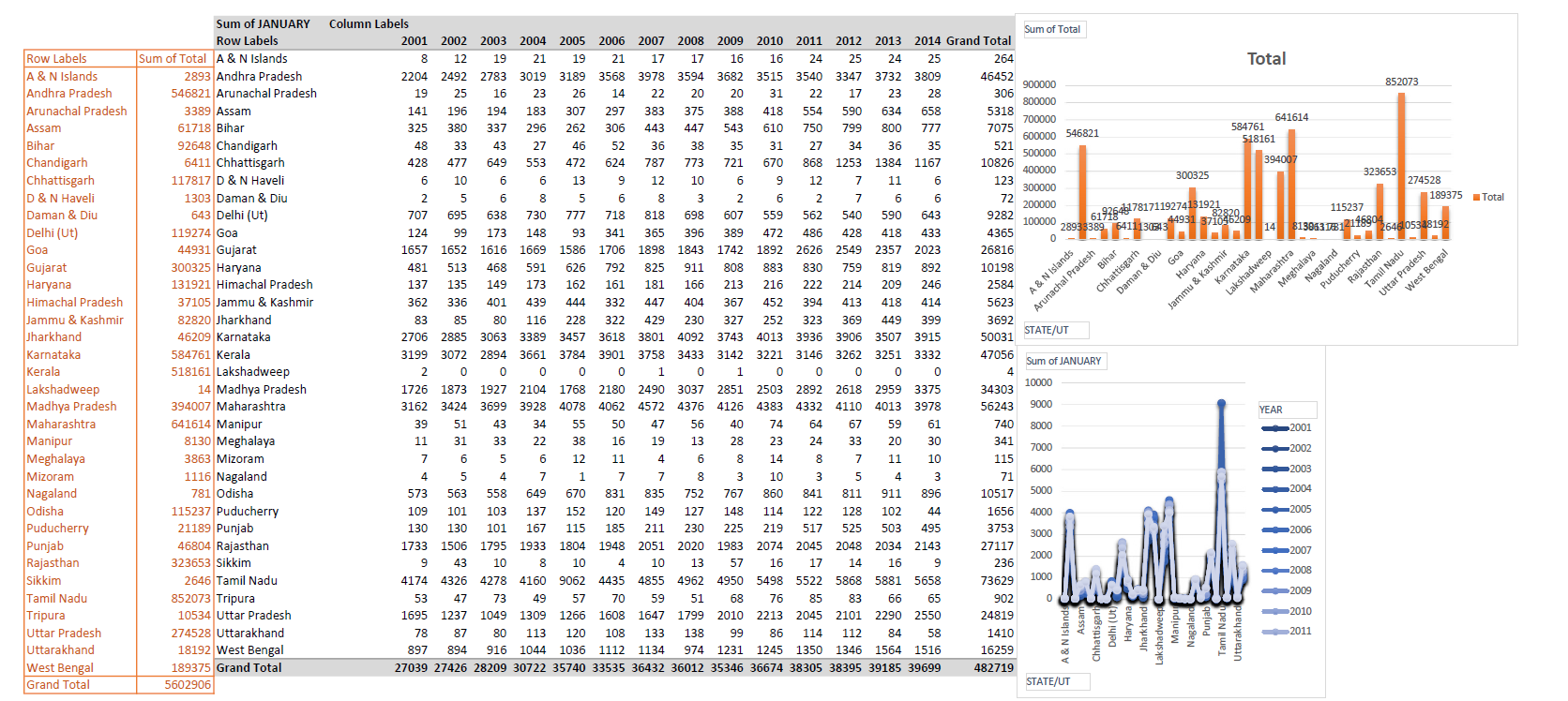Image resolution: width=1568 pixels, height=701 pixels.
Task: Select the black 'Kerala' row label in January pivot
Action: tap(234, 354)
